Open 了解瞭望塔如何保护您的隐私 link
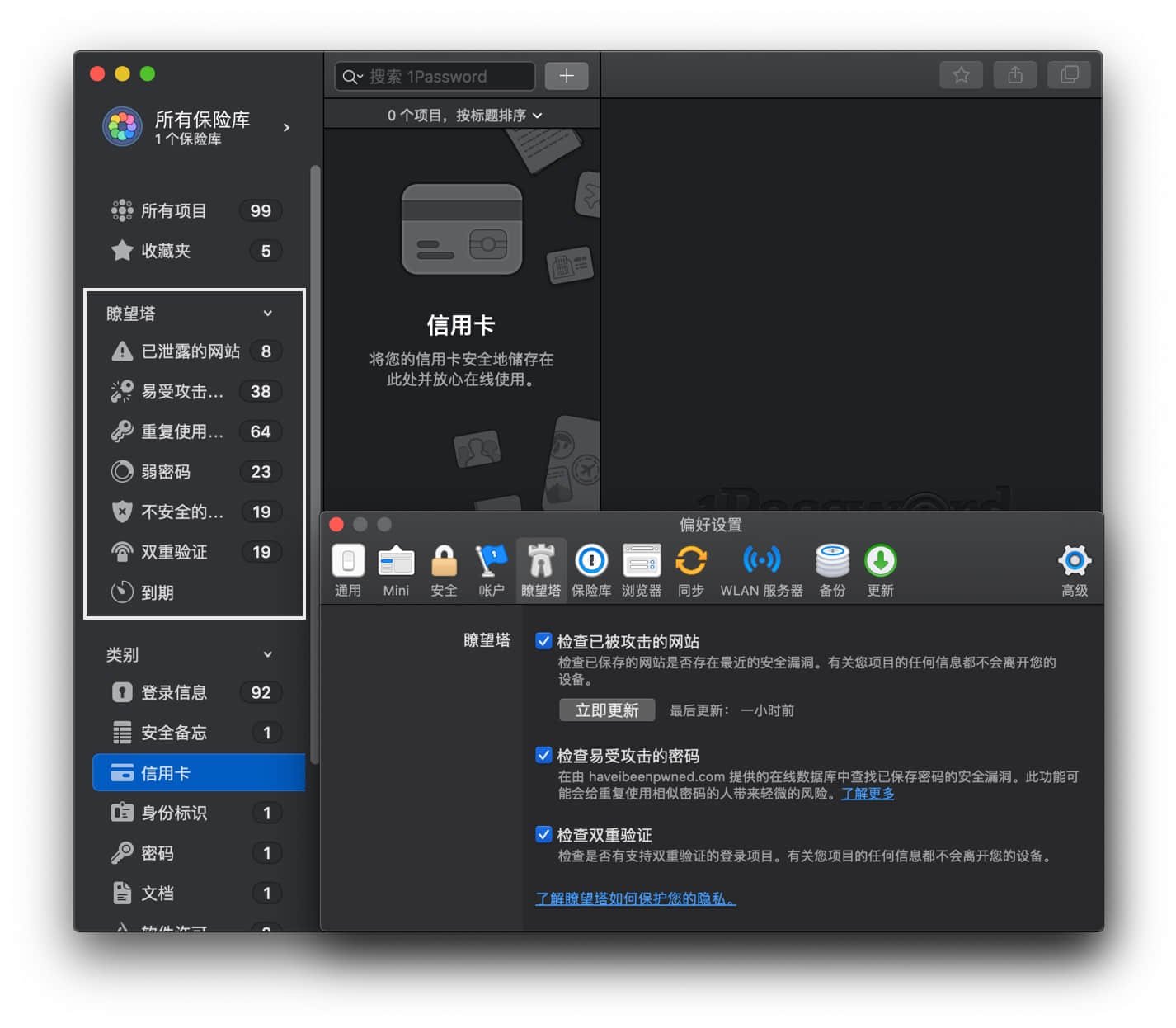 tap(635, 898)
